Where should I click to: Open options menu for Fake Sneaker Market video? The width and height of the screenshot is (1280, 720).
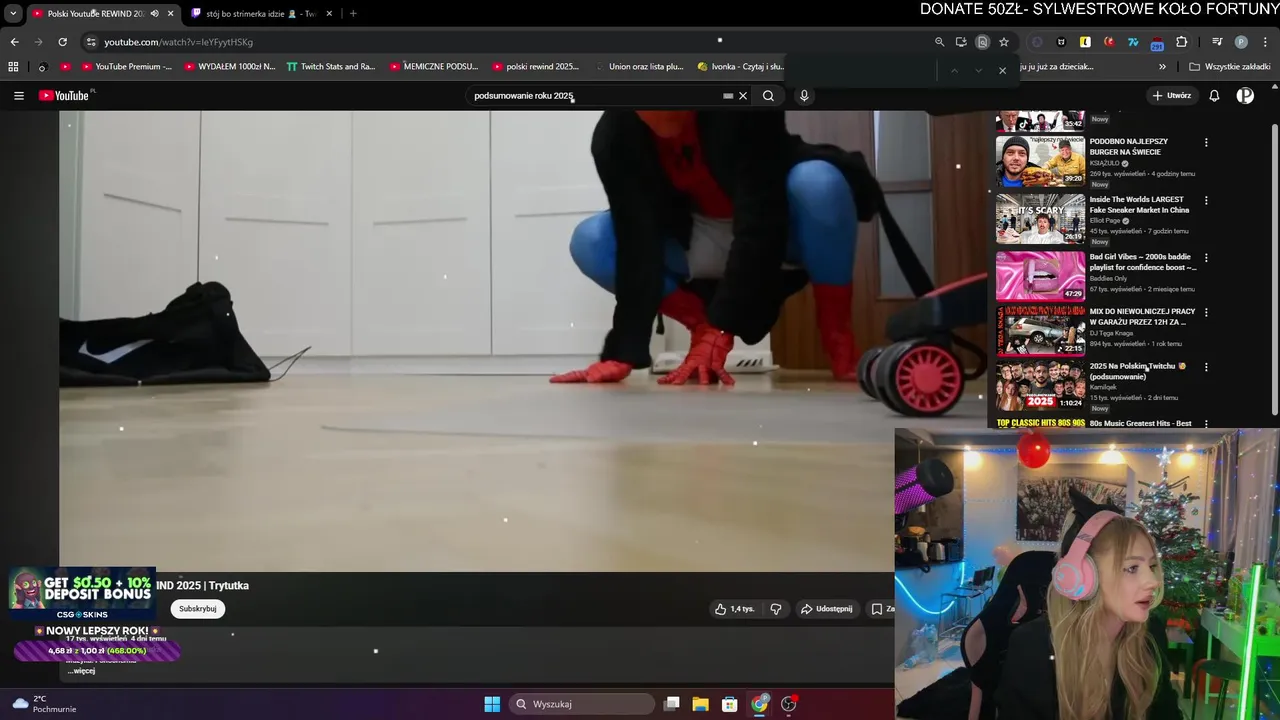1206,200
